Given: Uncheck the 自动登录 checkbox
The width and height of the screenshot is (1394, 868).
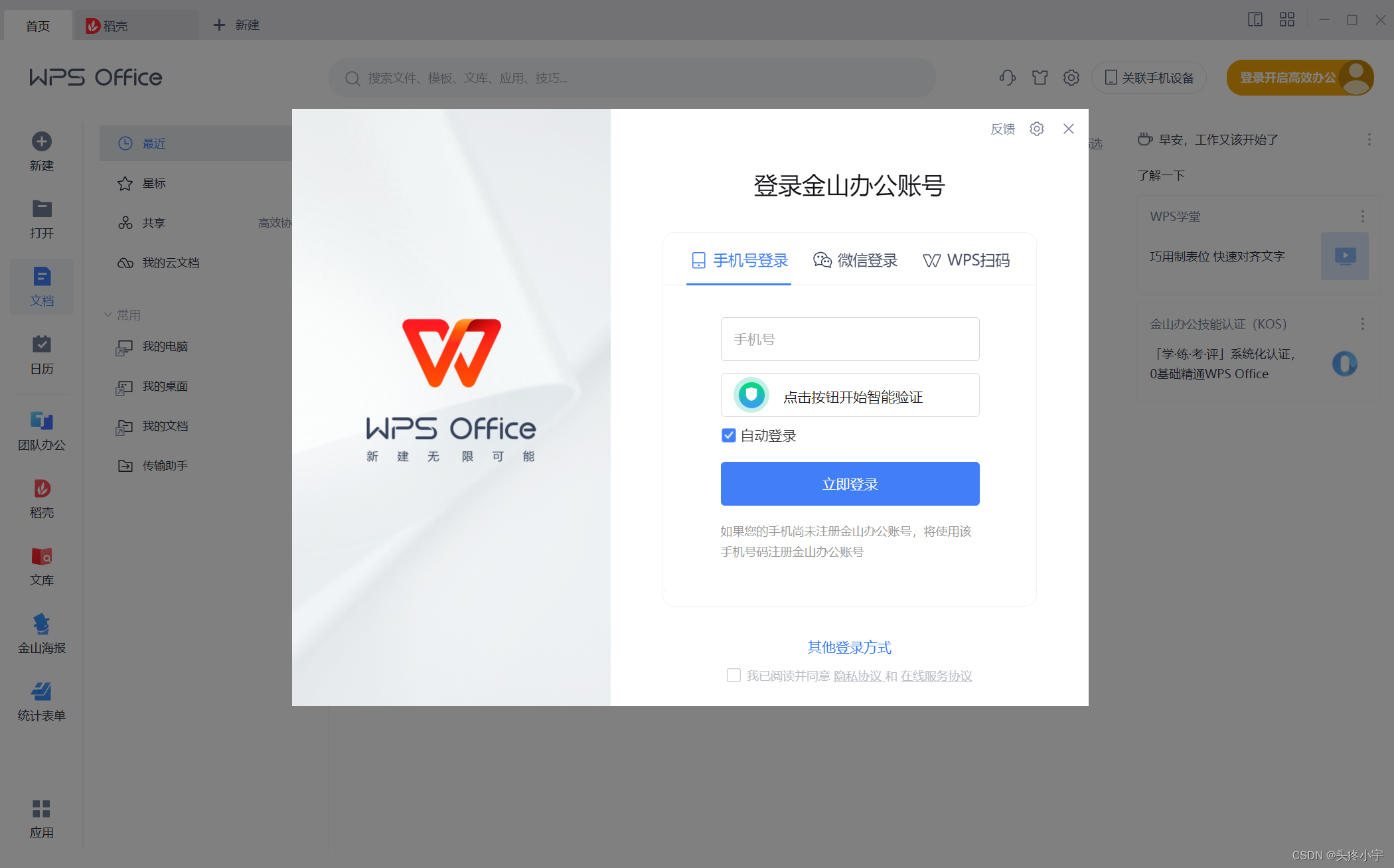Looking at the screenshot, I should pyautogui.click(x=728, y=435).
